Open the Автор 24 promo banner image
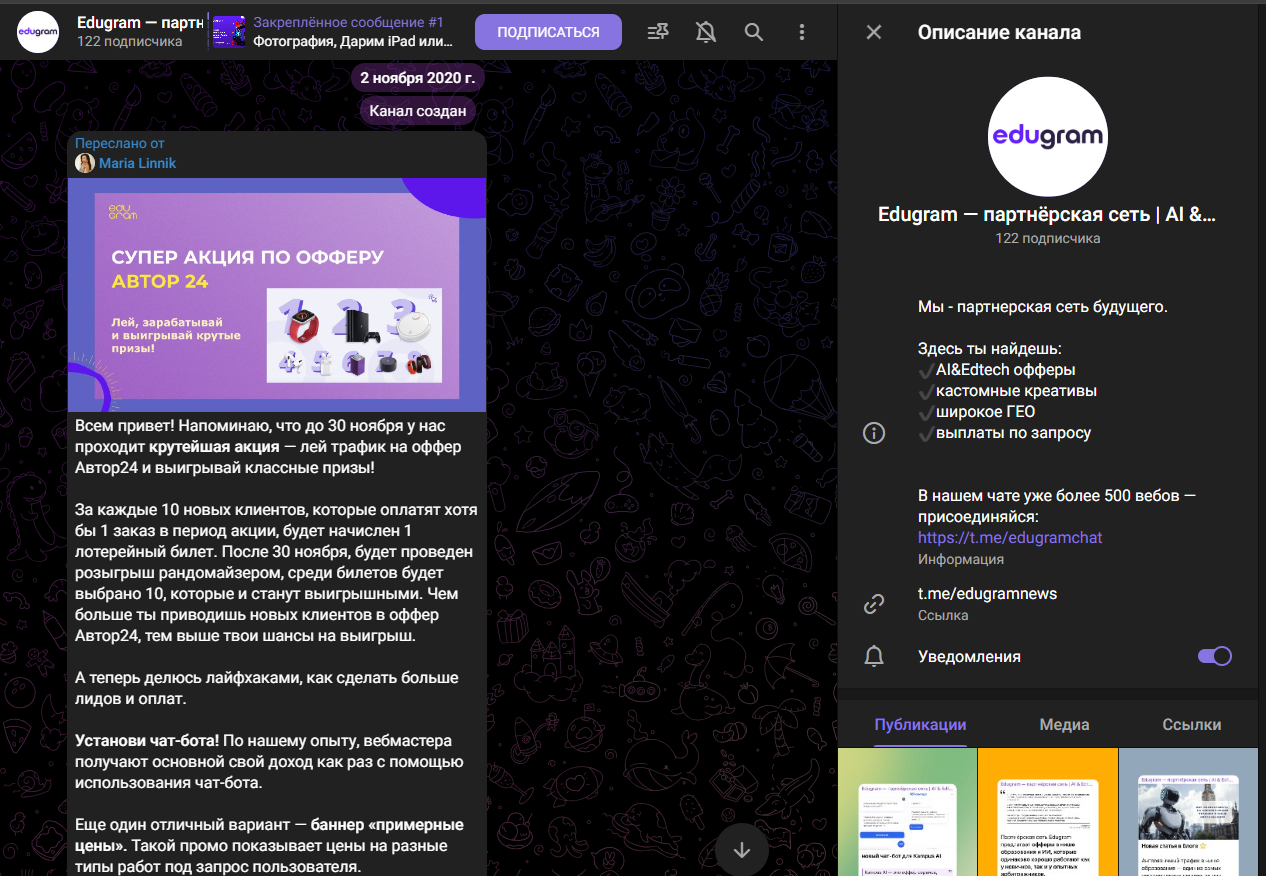The height and width of the screenshot is (876, 1266). pos(277,295)
